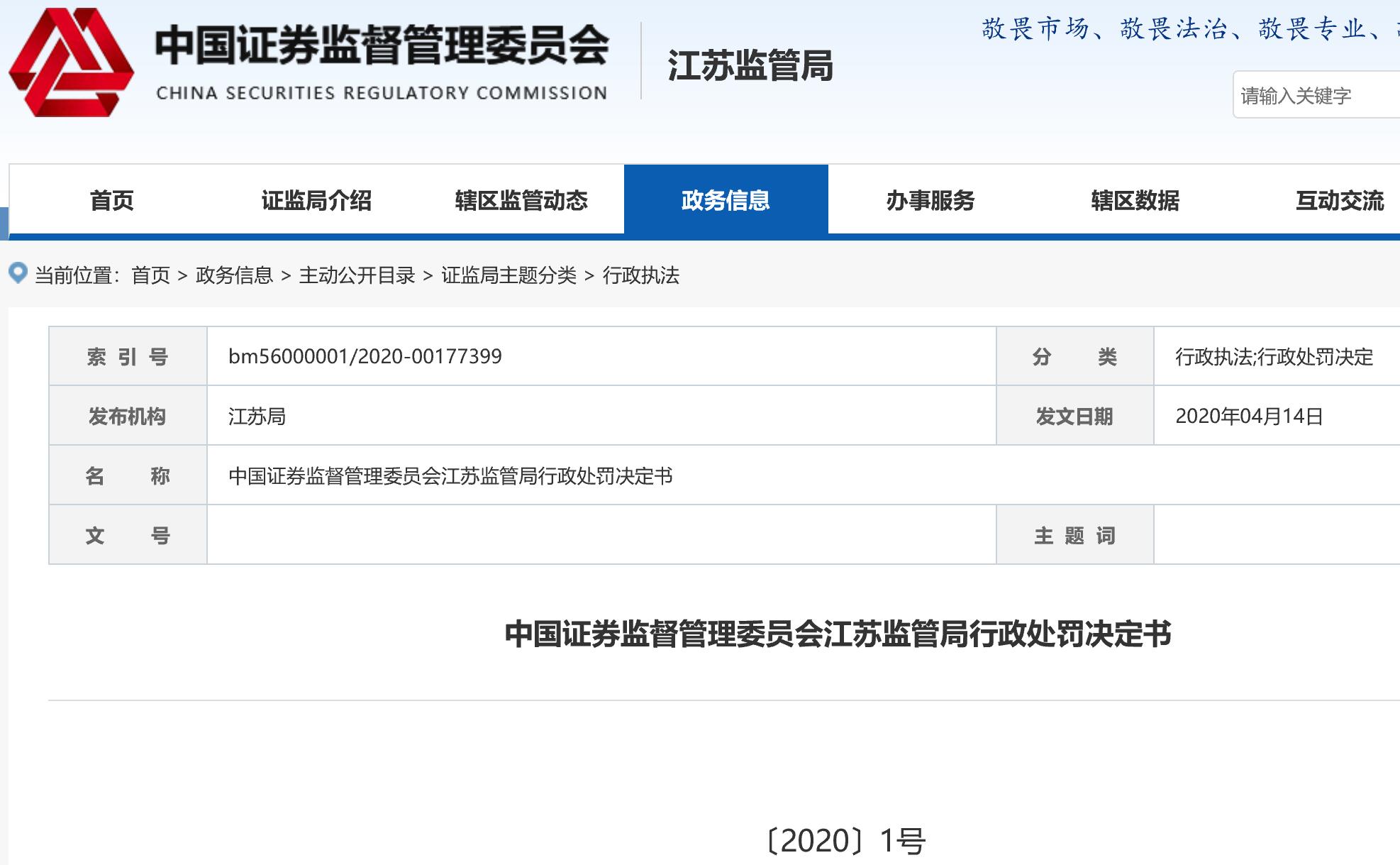Click the 行政执法;行政处罚决定 category cell

(1274, 356)
